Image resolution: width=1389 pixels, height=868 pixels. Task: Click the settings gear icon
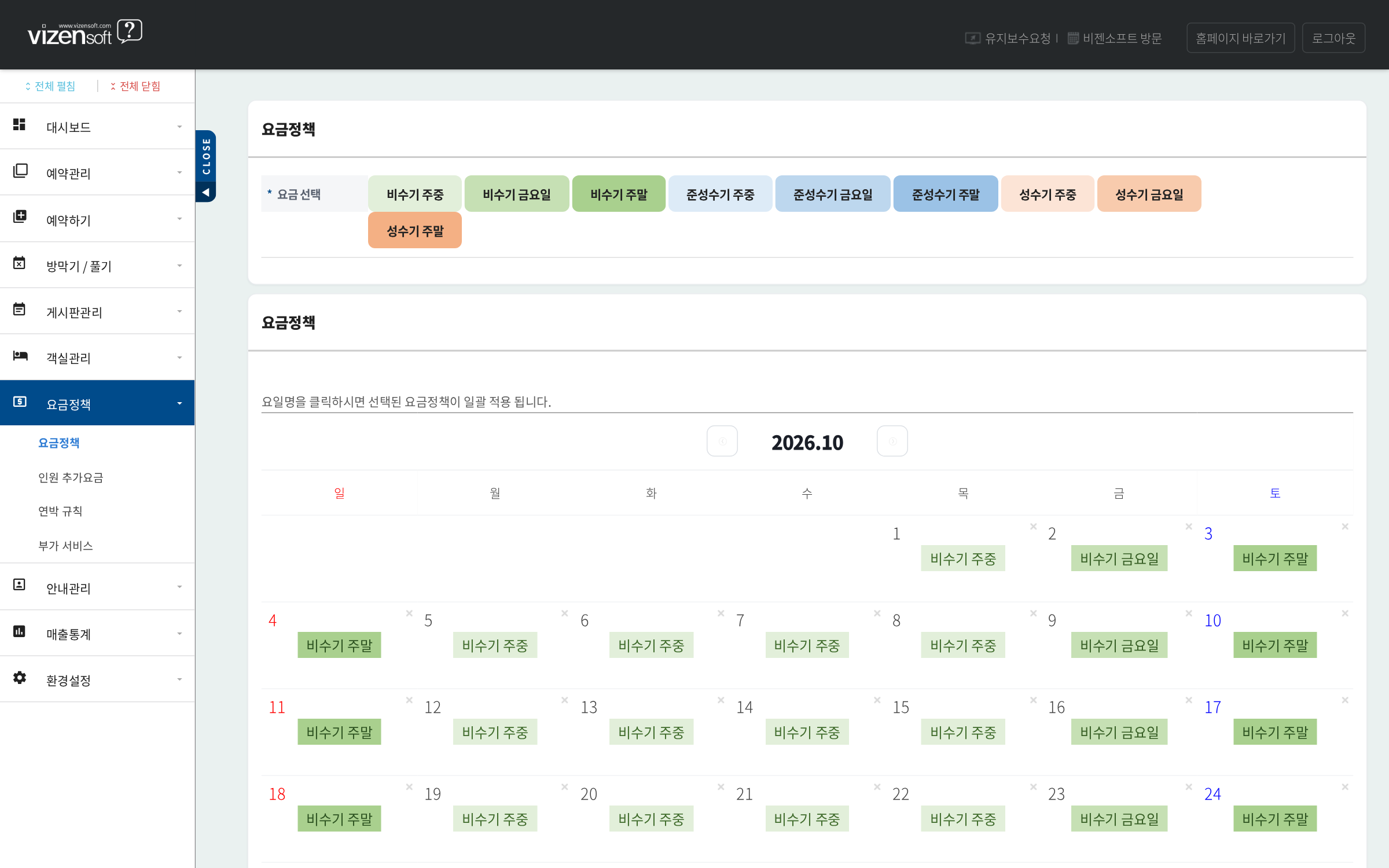(19, 677)
